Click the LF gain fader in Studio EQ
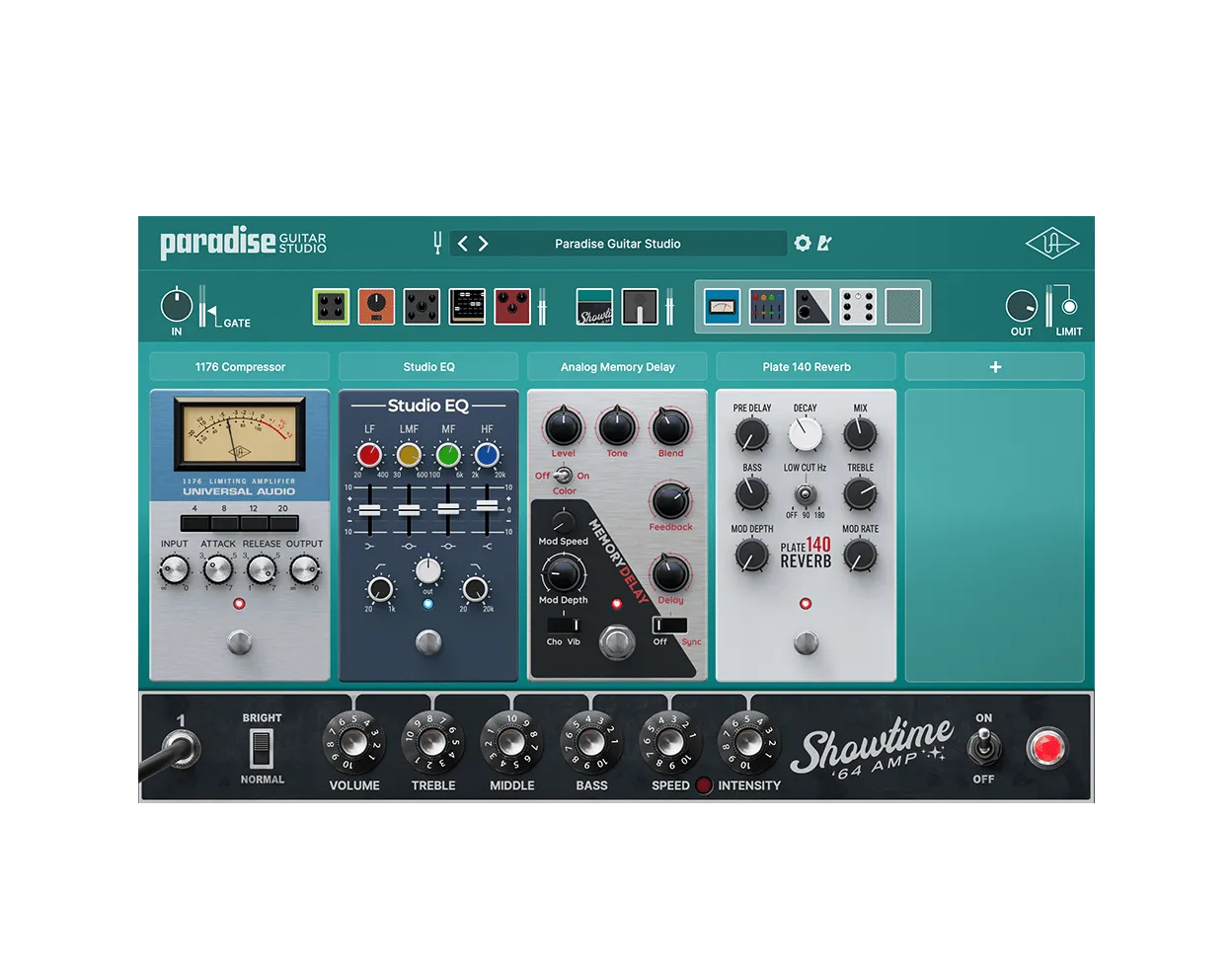This screenshot has width=1232, height=967. [369, 510]
